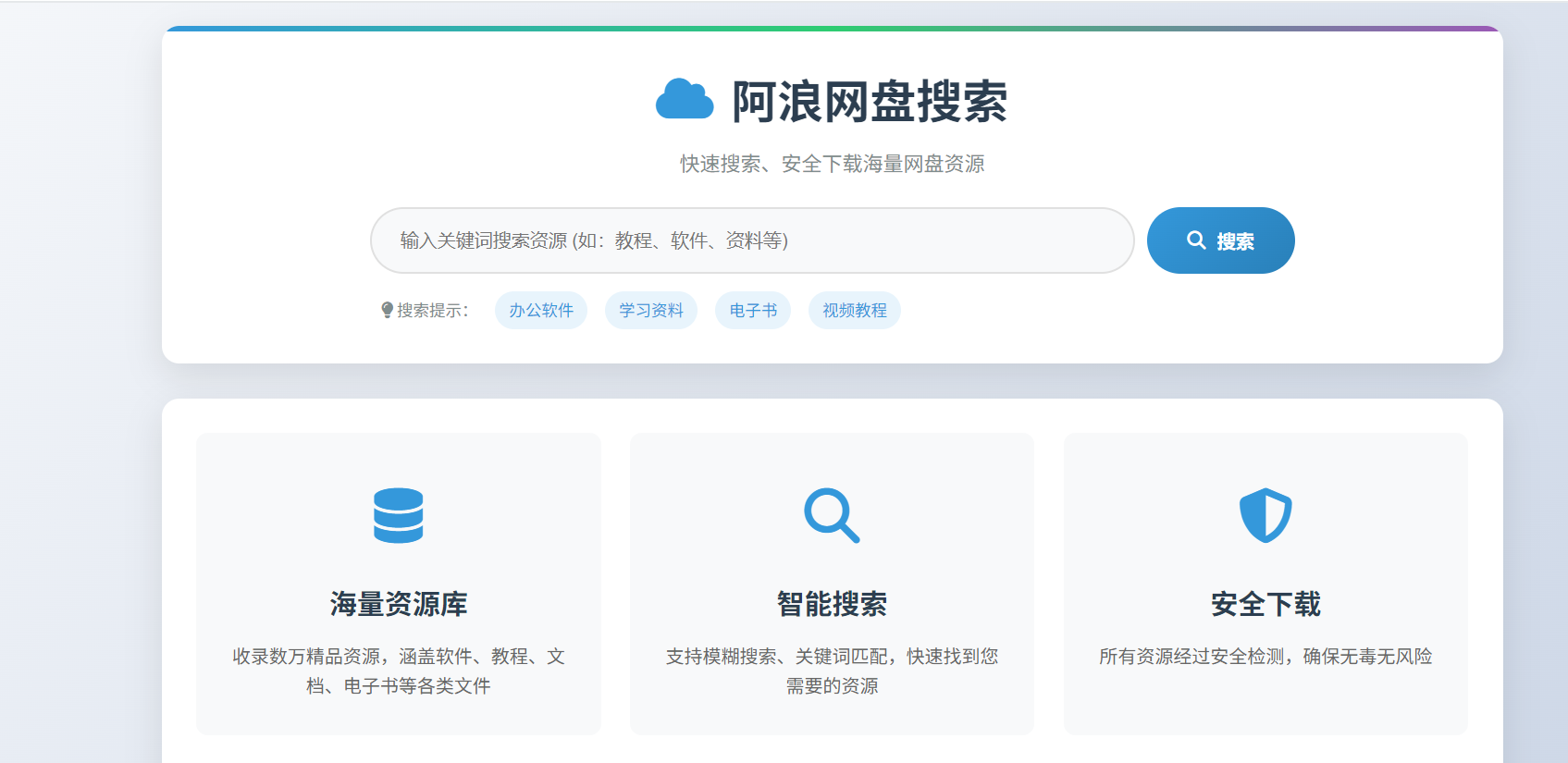Click the 安全下载 card heading
The width and height of the screenshot is (1568, 763).
point(1266,604)
